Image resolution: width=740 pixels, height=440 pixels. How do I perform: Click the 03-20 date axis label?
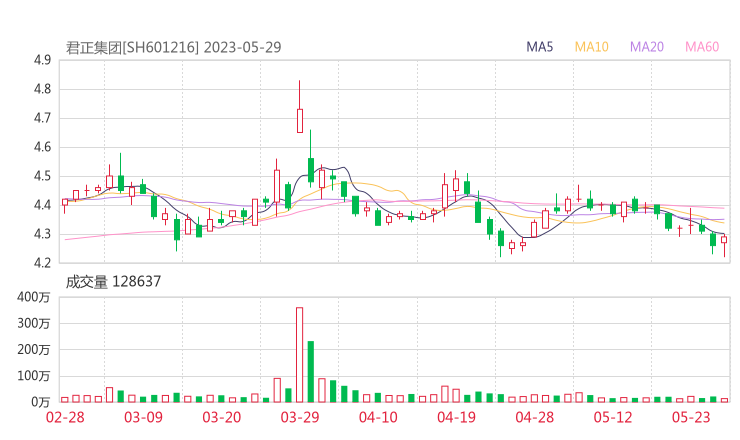tap(221, 417)
